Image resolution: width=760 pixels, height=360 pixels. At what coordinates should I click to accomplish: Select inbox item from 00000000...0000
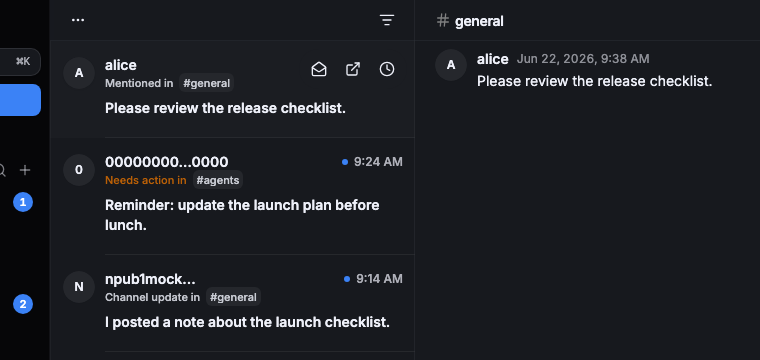click(232, 196)
